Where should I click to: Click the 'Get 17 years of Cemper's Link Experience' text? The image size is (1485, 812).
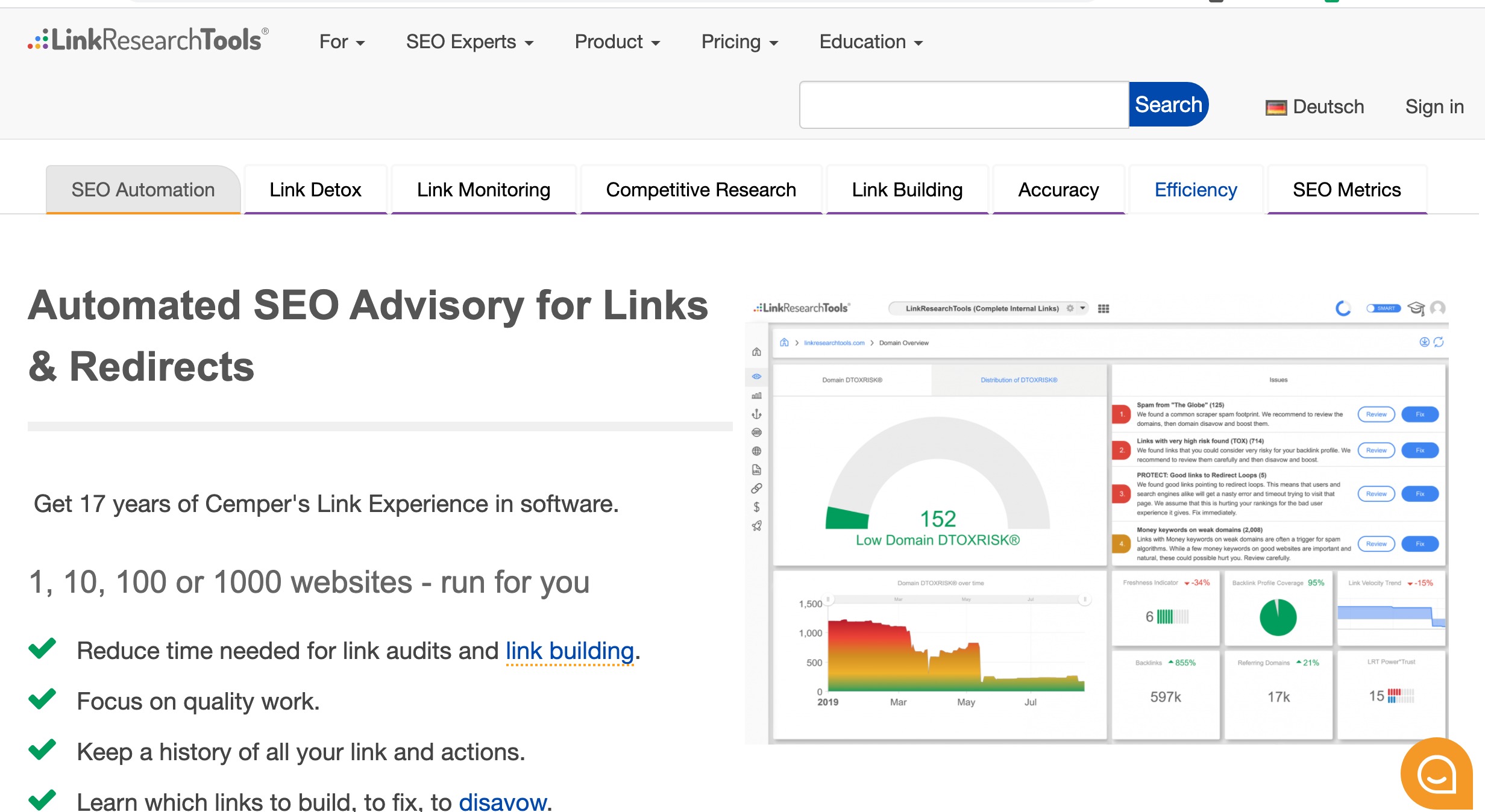326,504
